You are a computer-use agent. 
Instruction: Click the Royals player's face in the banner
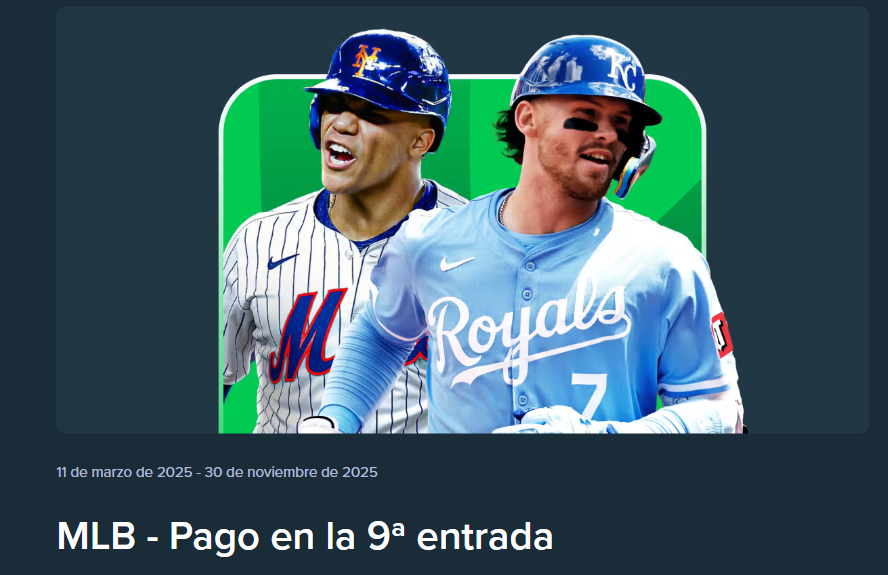[x=580, y=147]
